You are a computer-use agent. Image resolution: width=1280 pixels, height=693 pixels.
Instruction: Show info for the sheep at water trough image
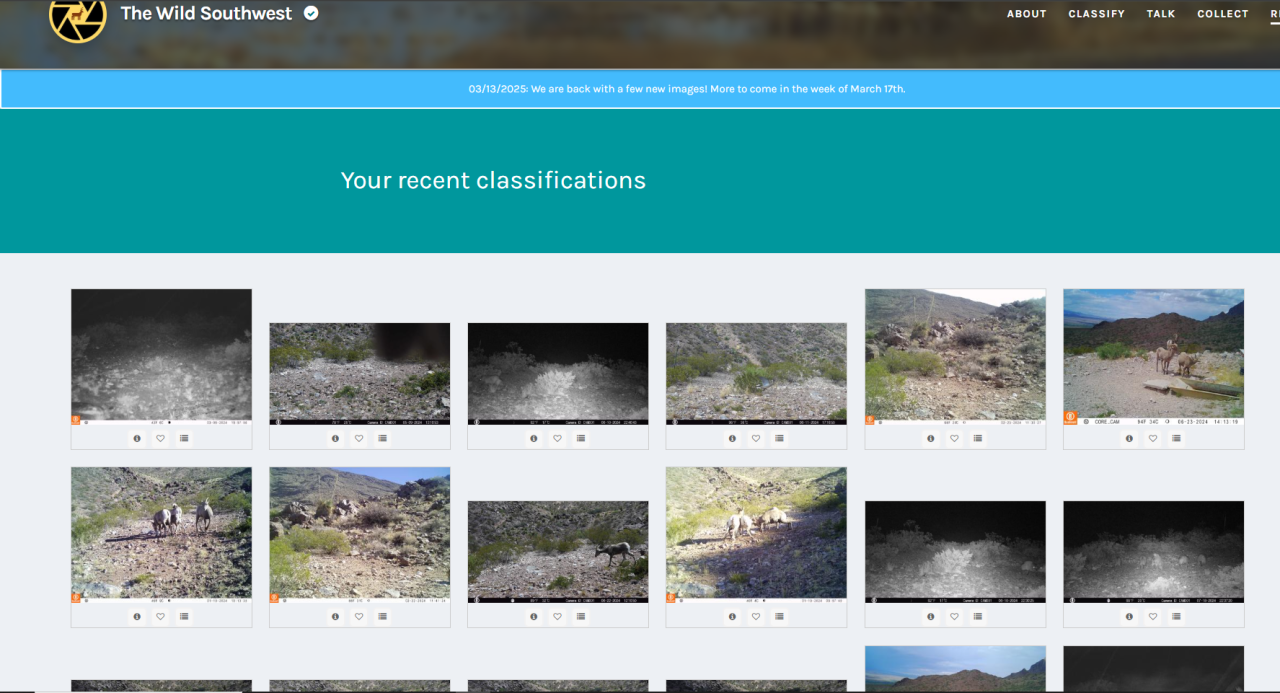[1129, 438]
